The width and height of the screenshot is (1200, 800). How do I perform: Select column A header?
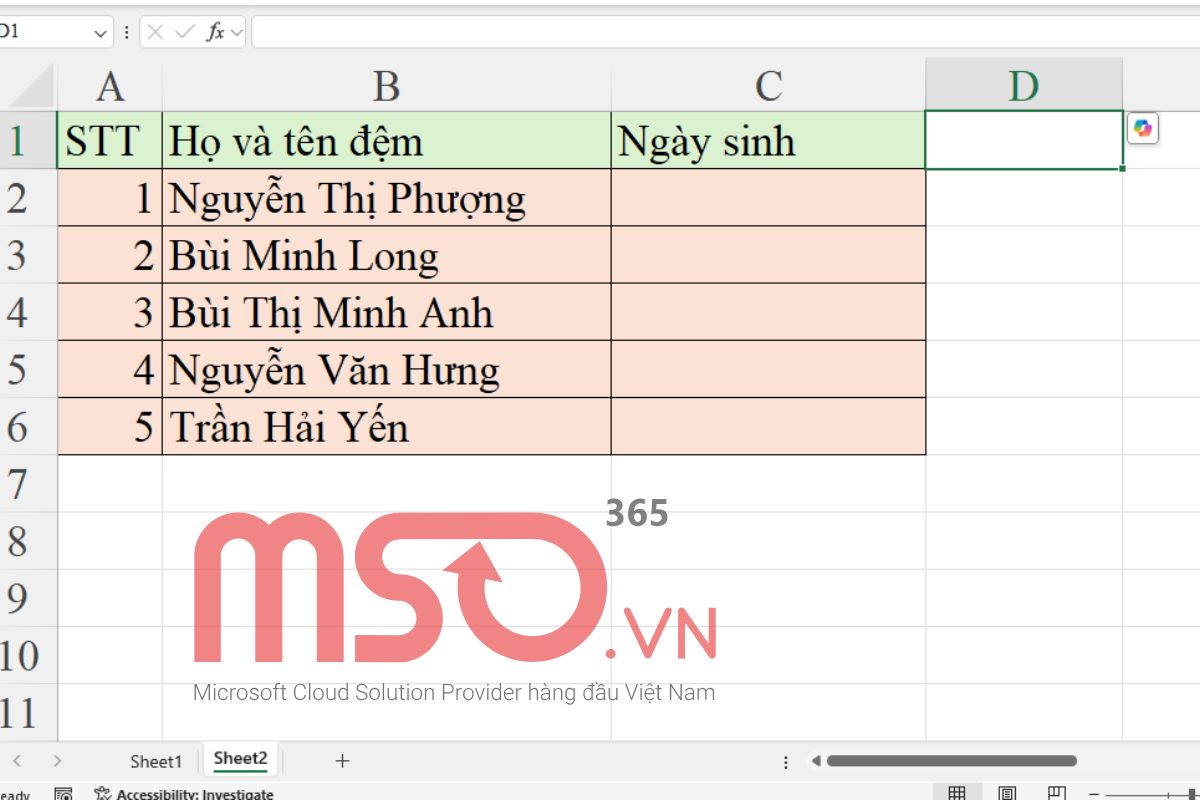pos(110,86)
